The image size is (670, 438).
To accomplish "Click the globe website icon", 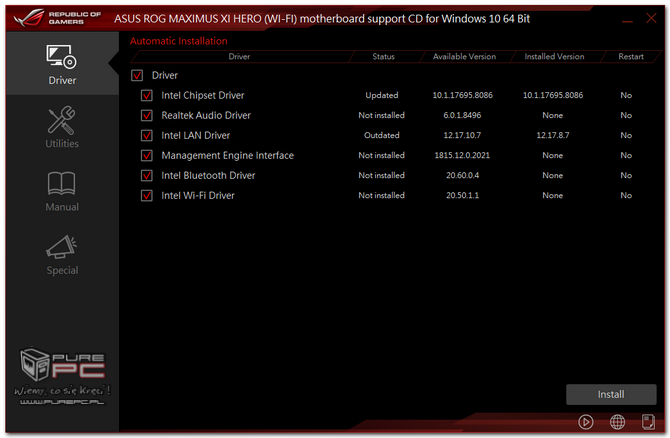I will point(617,422).
